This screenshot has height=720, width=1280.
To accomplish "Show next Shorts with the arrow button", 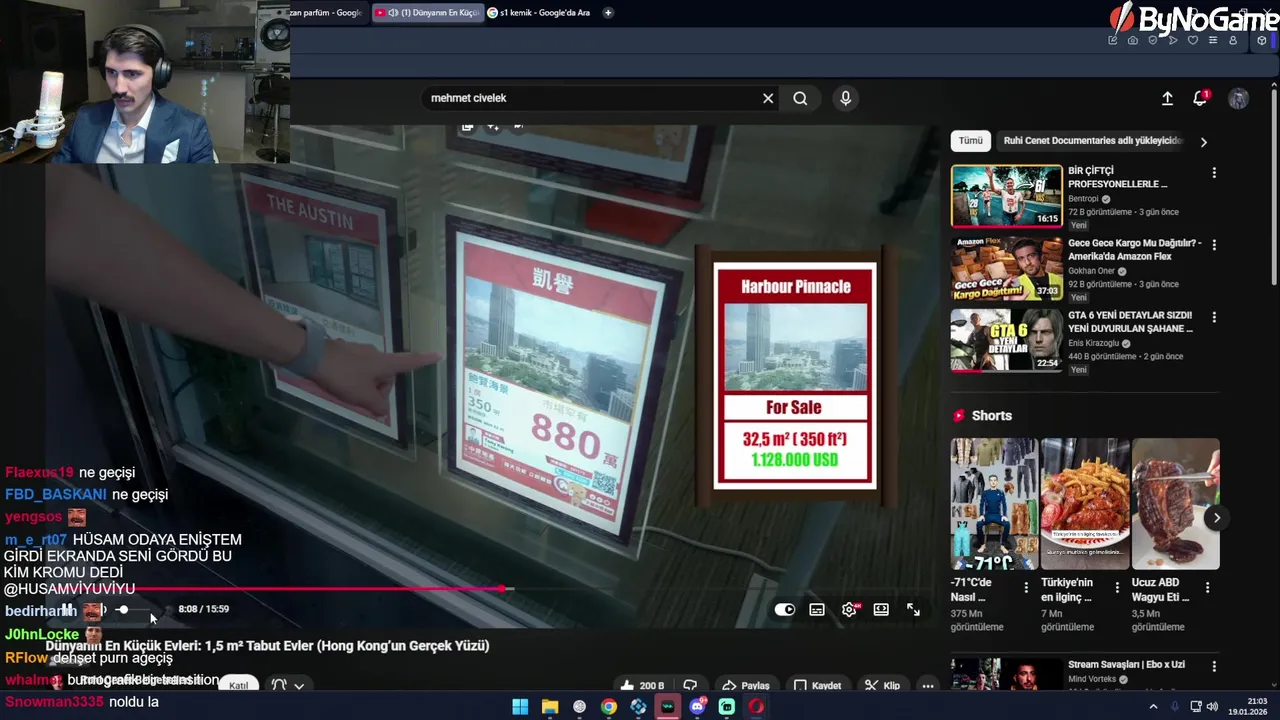I will pyautogui.click(x=1216, y=517).
